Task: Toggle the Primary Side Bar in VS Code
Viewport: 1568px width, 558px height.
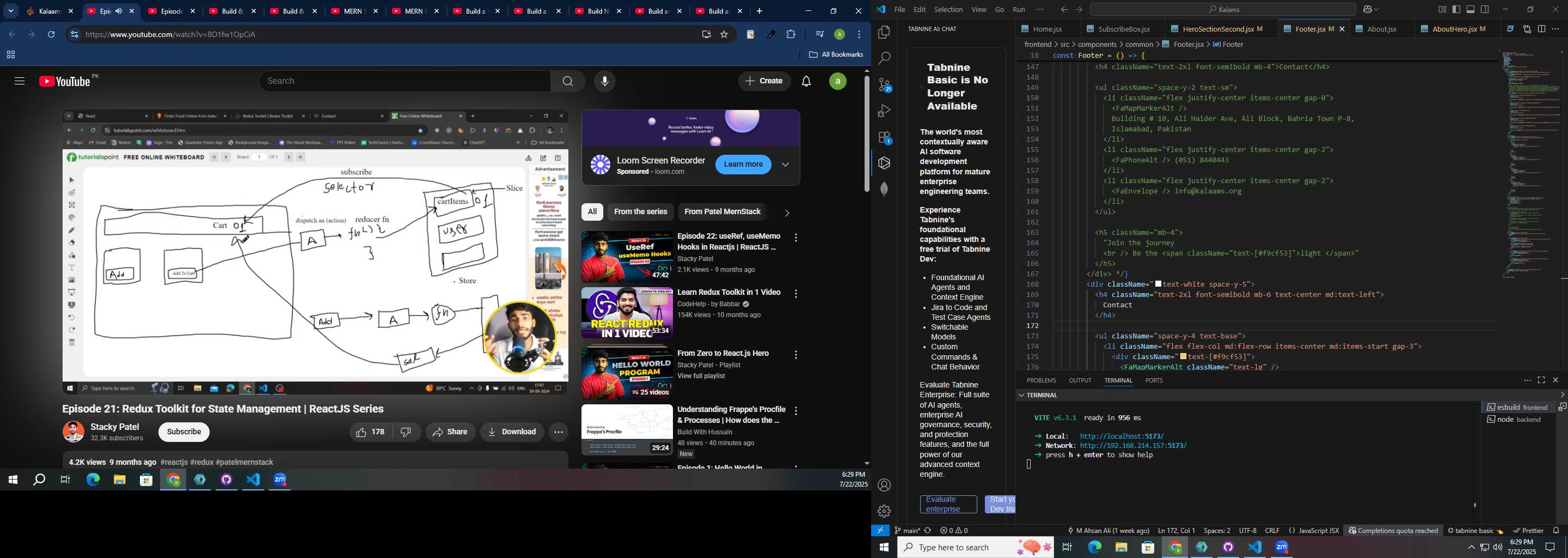Action: click(1456, 10)
